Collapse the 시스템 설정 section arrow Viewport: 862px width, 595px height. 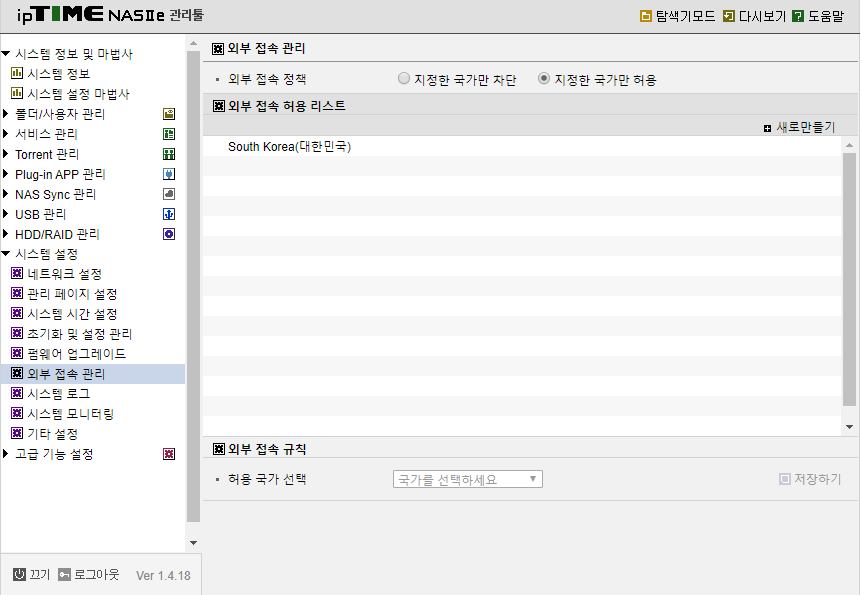pyautogui.click(x=6, y=254)
